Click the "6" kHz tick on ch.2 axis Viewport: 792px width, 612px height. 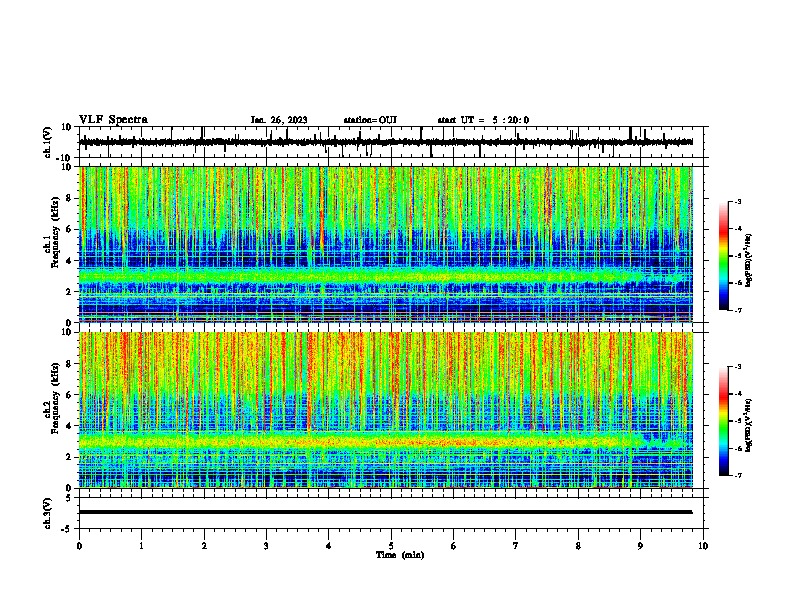click(70, 395)
